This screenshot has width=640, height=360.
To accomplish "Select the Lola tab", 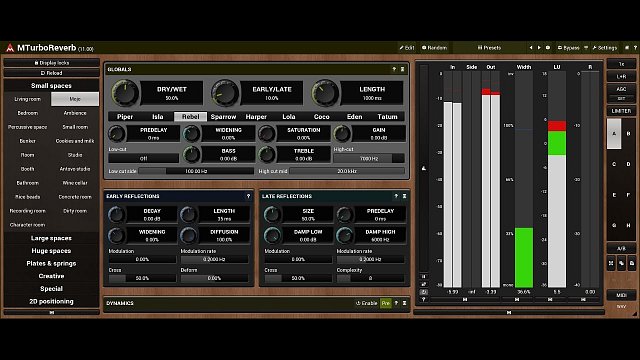I will 289,117.
